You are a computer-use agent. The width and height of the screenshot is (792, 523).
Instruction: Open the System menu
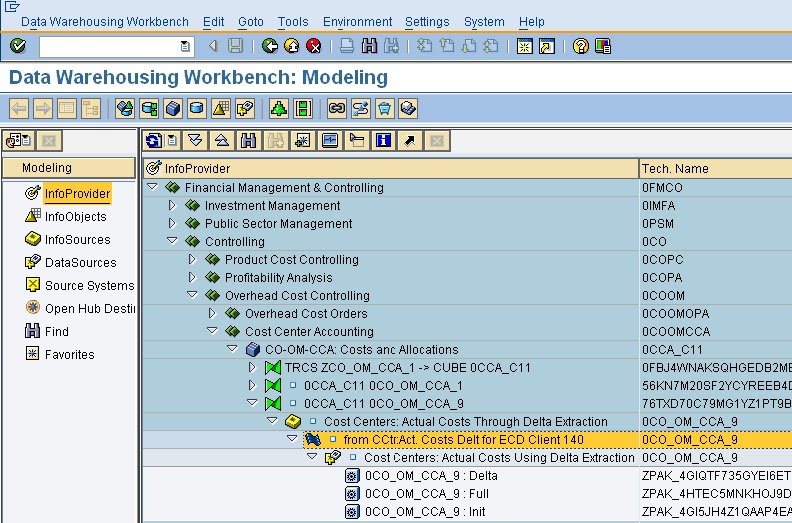(x=484, y=22)
